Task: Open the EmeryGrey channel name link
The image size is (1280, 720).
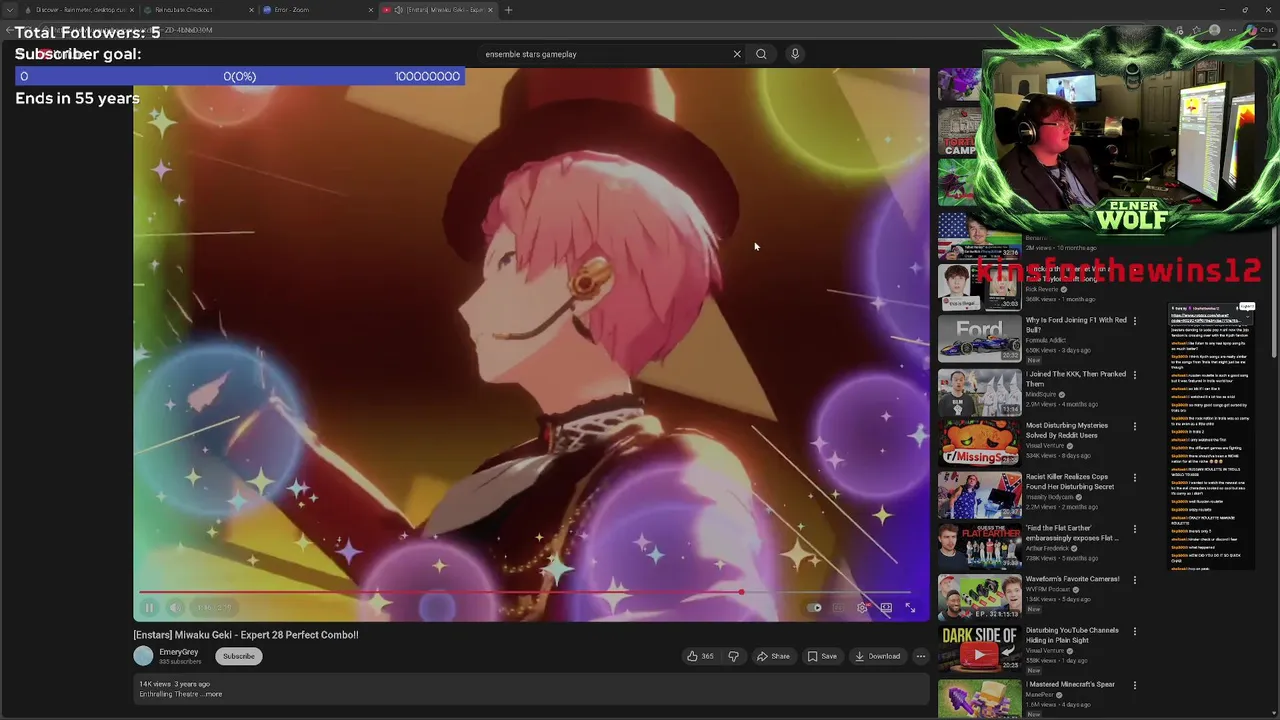Action: tap(178, 652)
